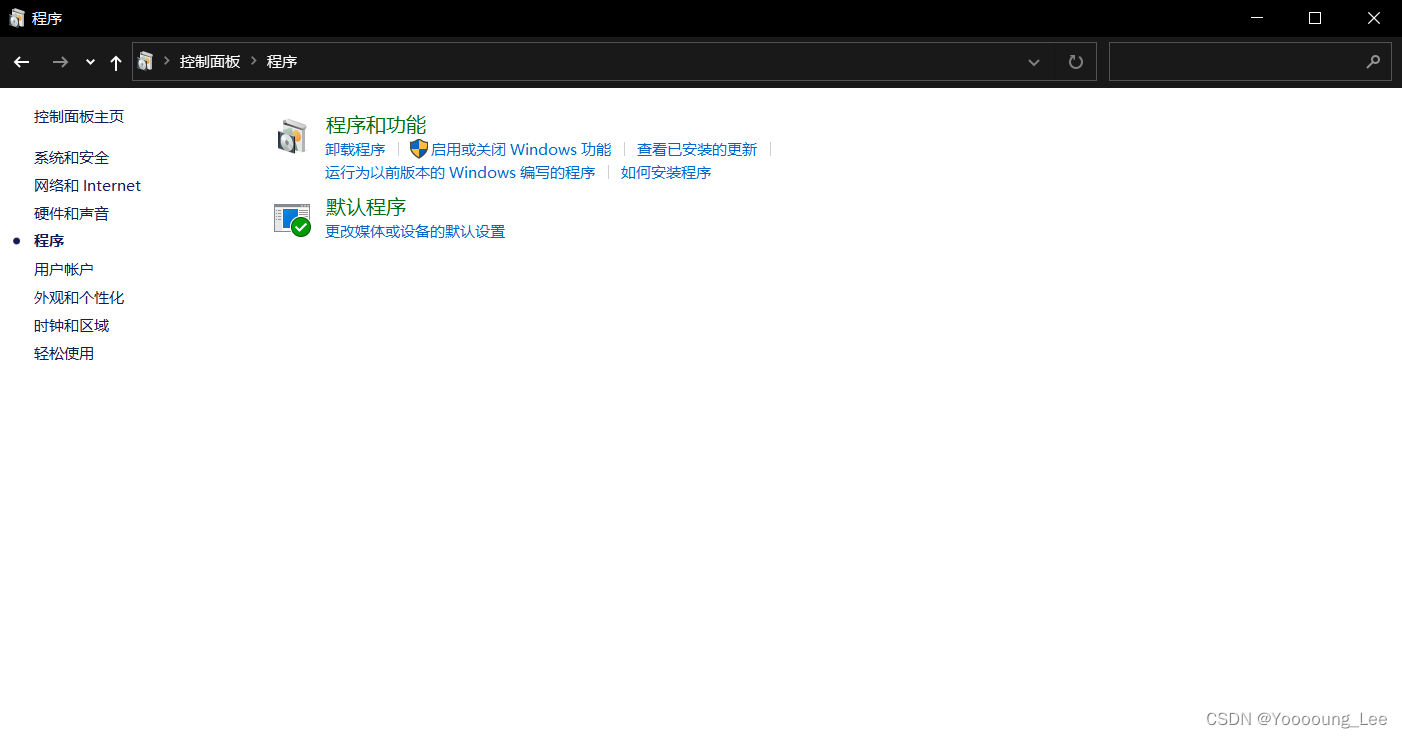Go to 控制面板主页
Viewport: 1402px width, 738px height.
click(x=79, y=116)
